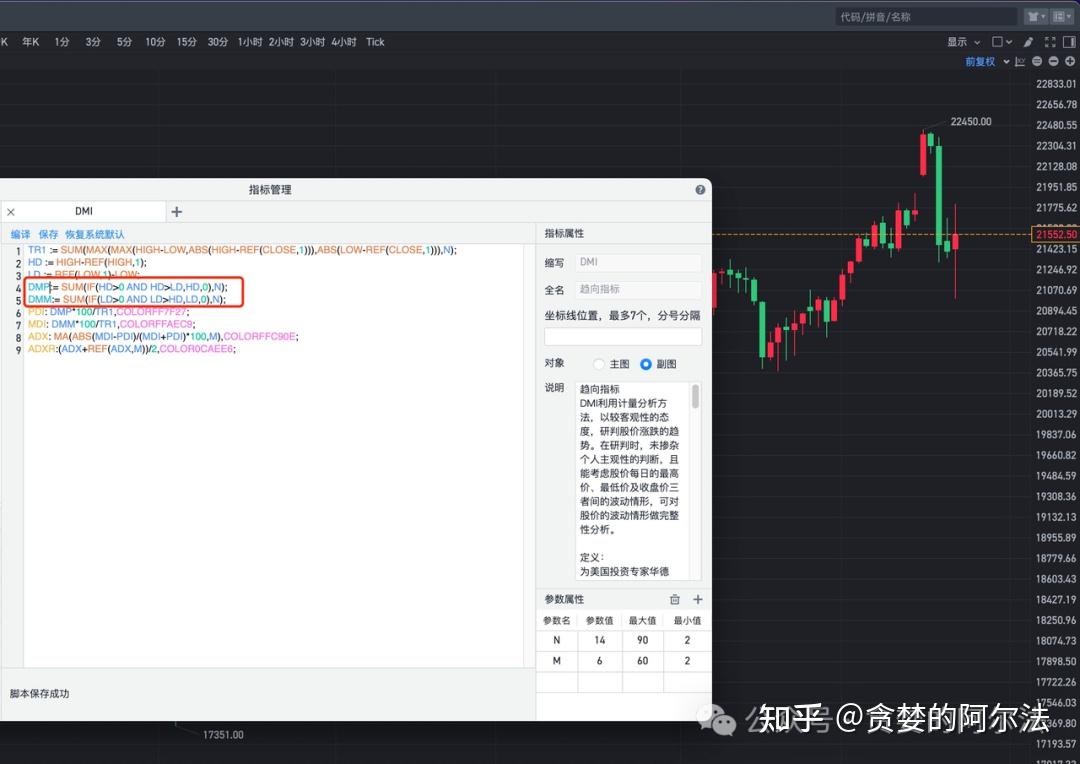
Task: Zoom out using the minus circle icon
Action: 1051,61
